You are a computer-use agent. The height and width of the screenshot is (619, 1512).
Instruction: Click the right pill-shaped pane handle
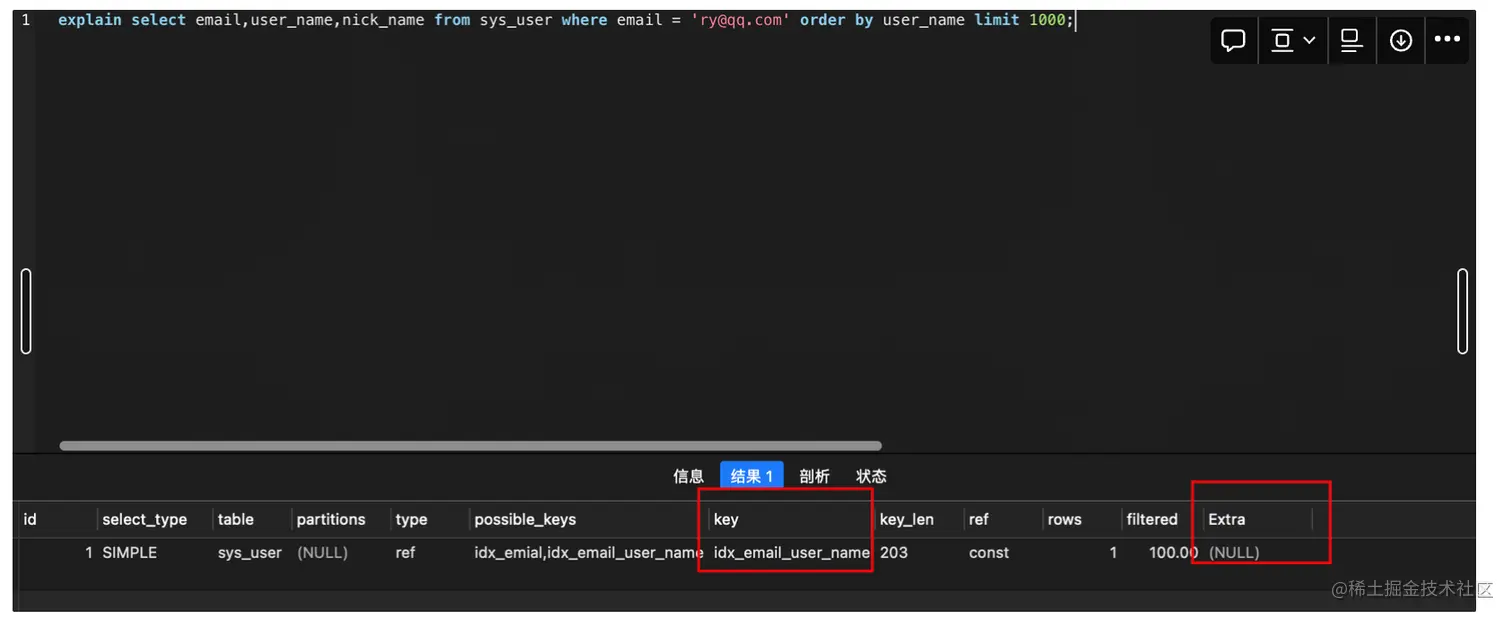coord(1462,311)
